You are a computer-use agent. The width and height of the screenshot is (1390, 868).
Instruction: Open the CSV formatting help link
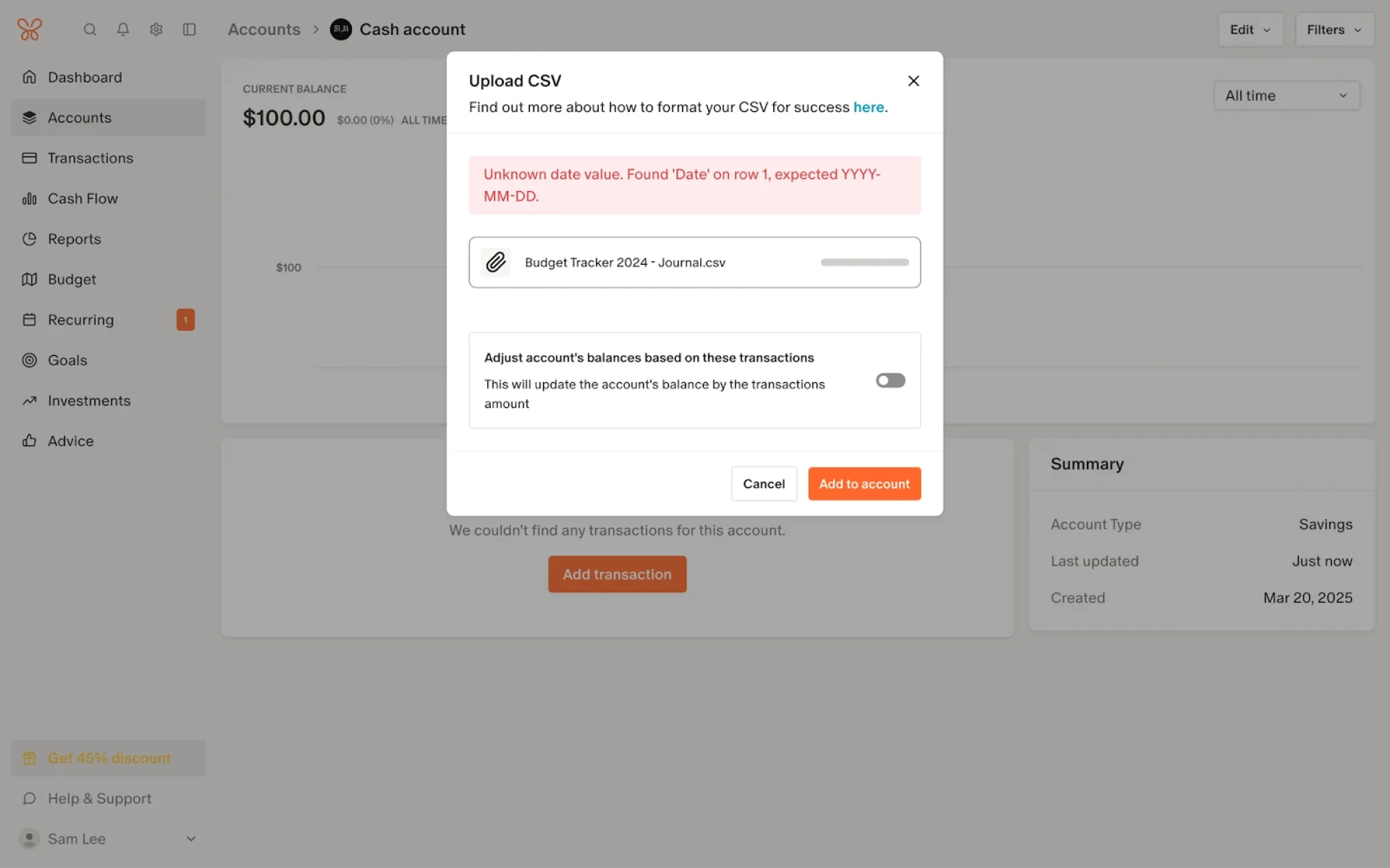[868, 107]
